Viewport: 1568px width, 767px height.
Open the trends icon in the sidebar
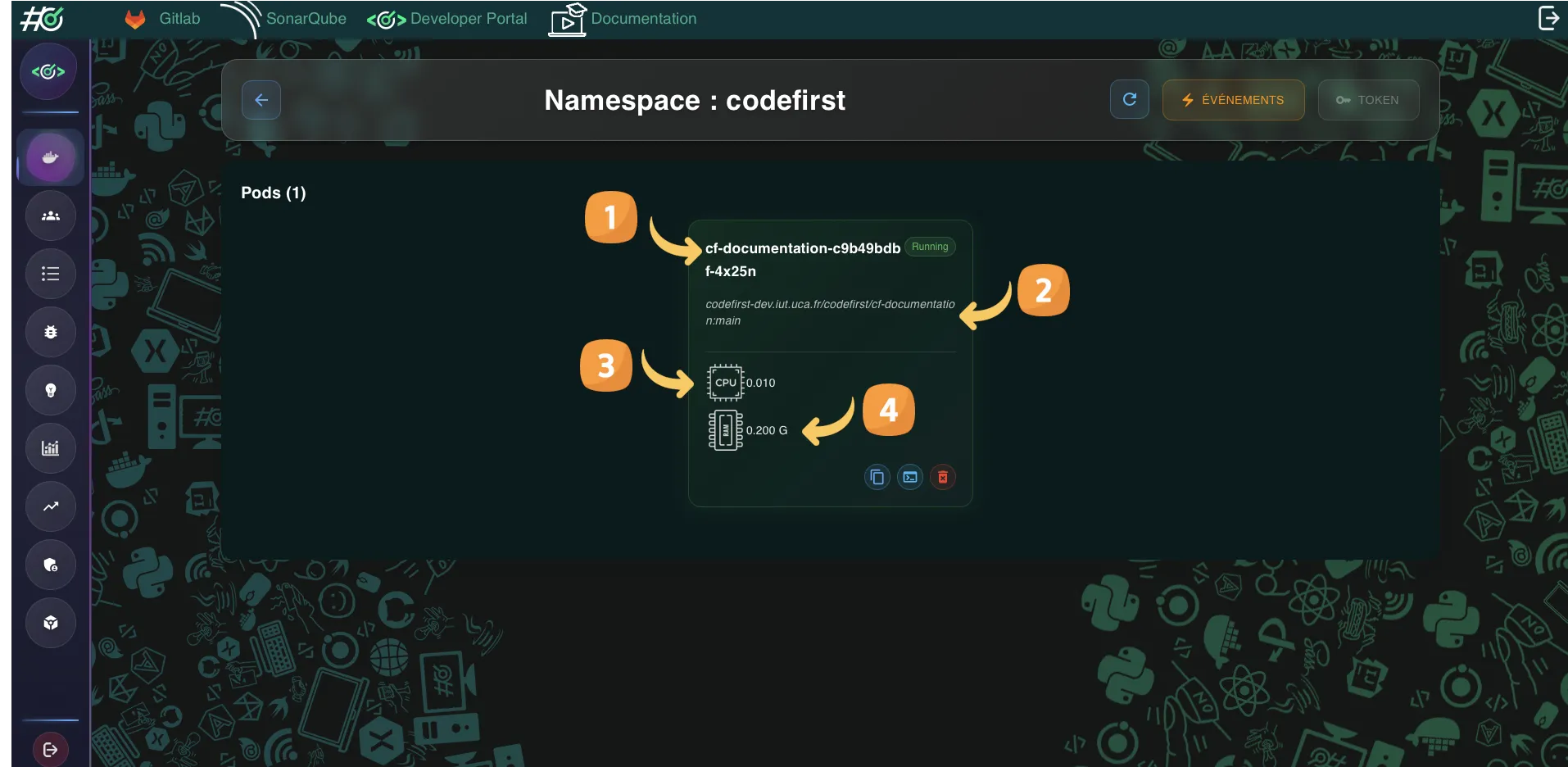tap(50, 506)
